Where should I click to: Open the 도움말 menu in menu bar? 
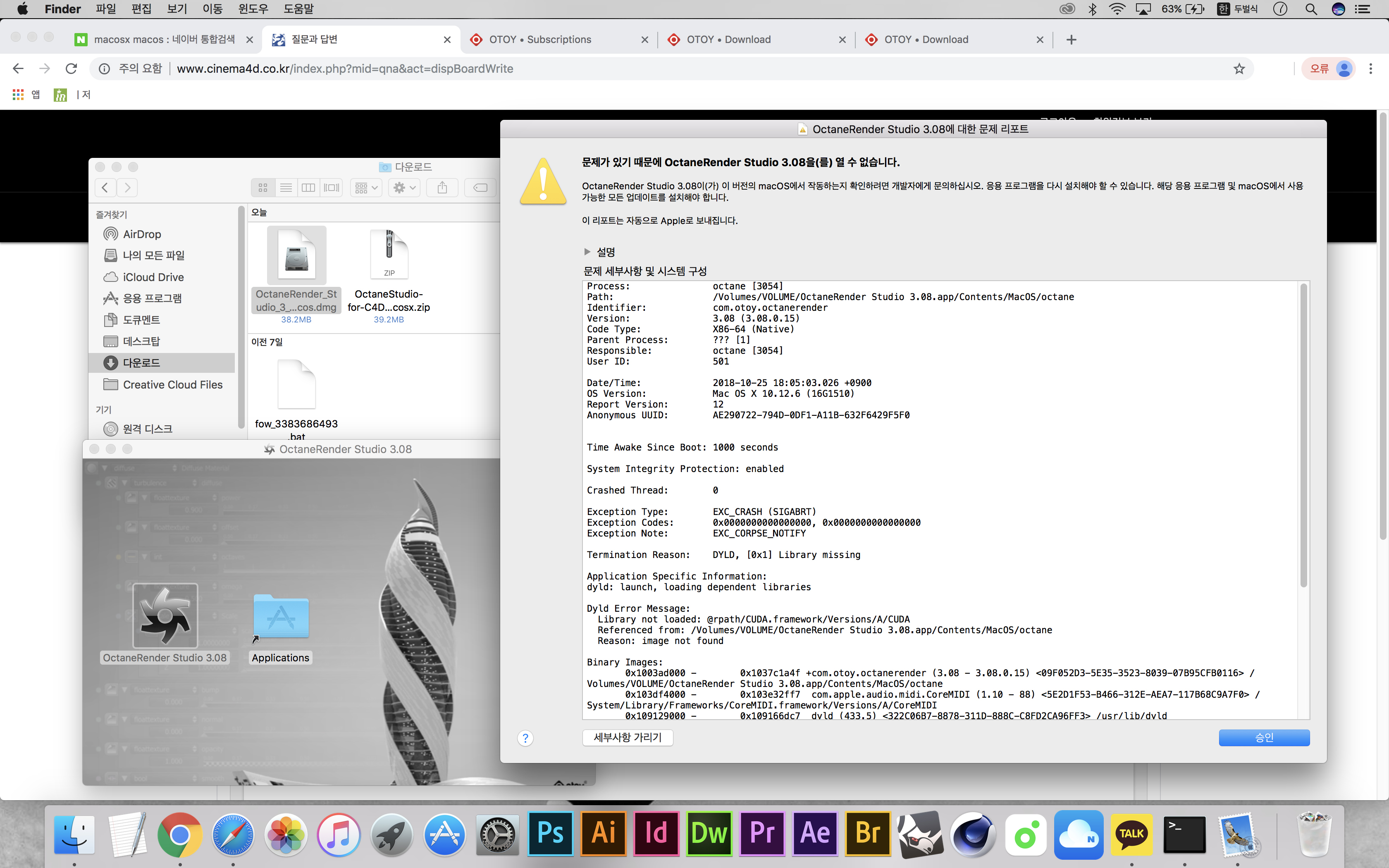(298, 9)
